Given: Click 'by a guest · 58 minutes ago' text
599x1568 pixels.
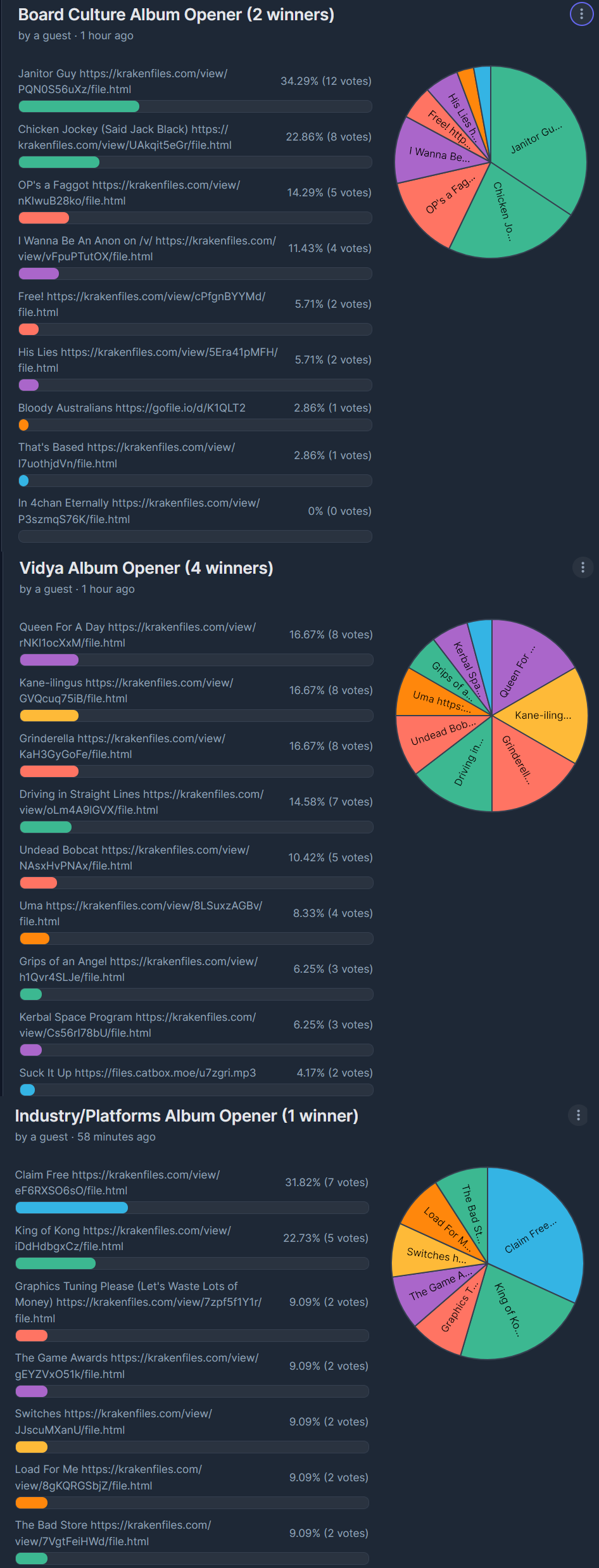Looking at the screenshot, I should click(x=85, y=1137).
